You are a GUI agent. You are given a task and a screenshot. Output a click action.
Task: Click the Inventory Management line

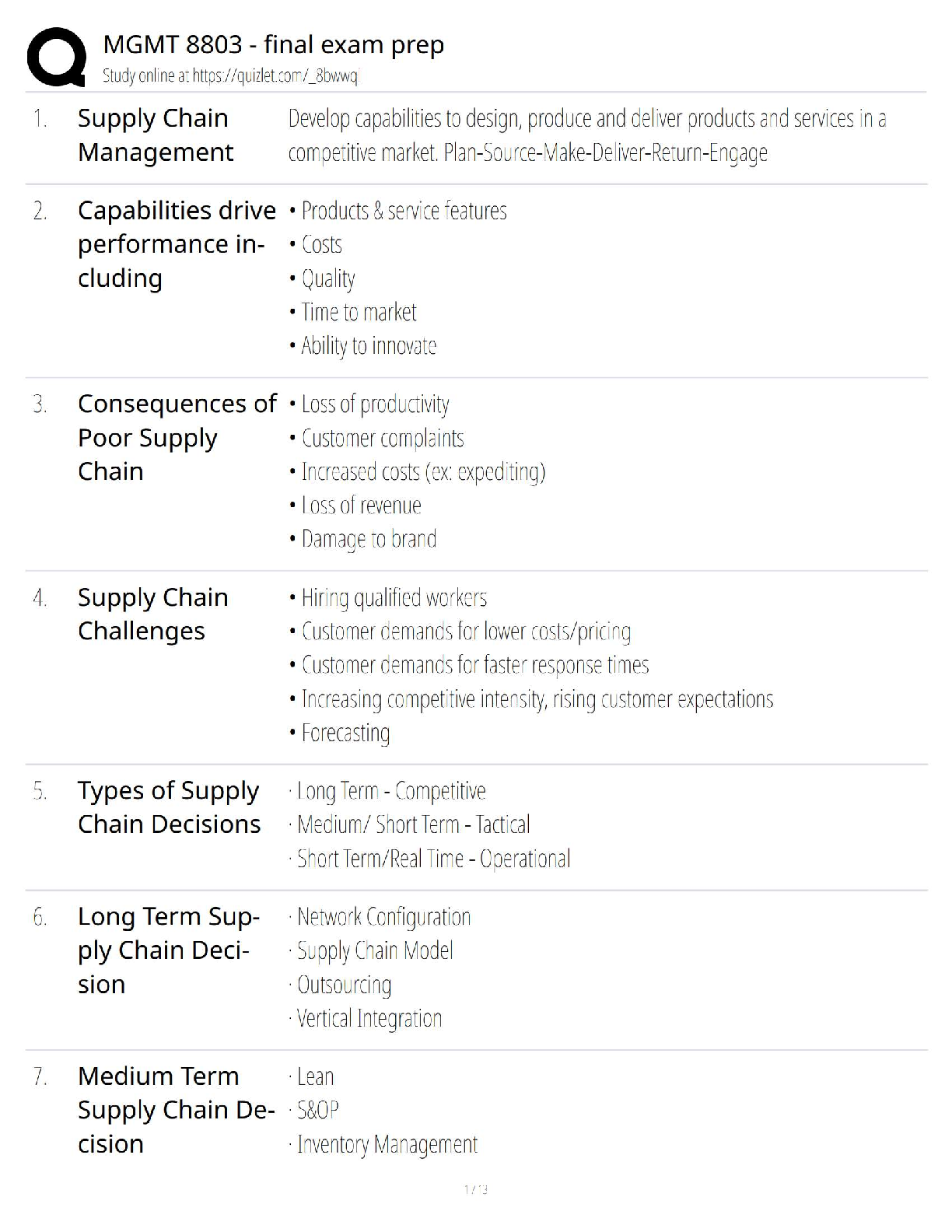point(387,1145)
